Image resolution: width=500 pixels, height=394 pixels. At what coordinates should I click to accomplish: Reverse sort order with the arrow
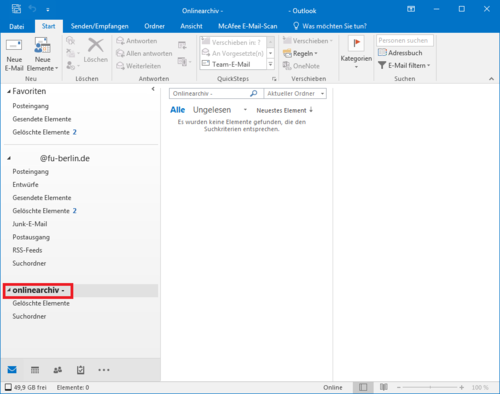[x=311, y=110]
